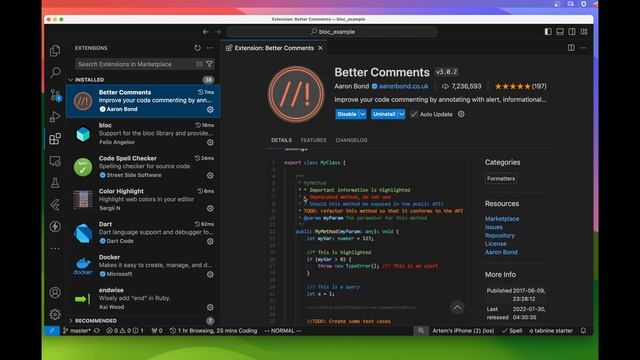
Task: Open the Spell status bar item
Action: (512, 331)
